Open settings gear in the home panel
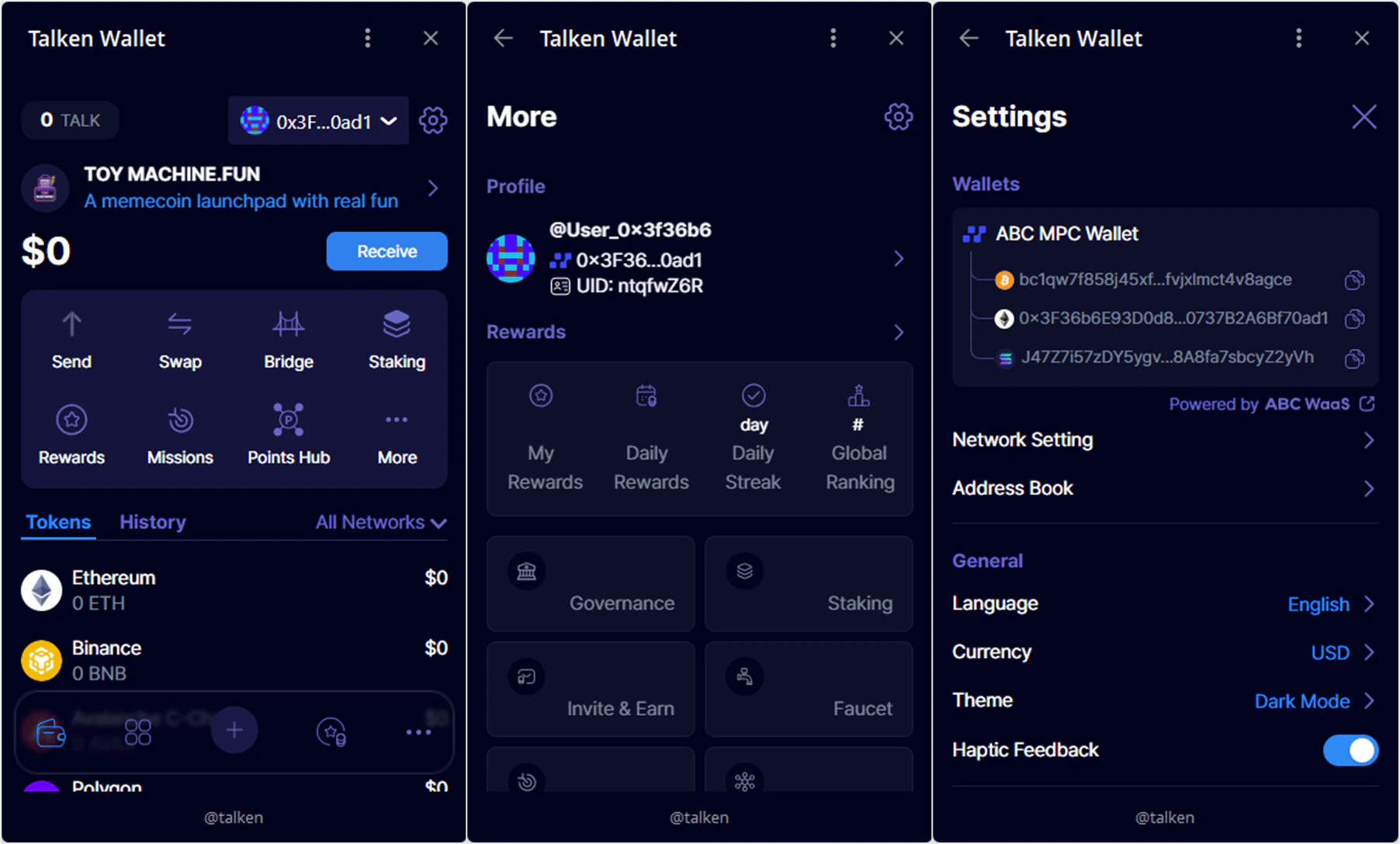 click(433, 120)
